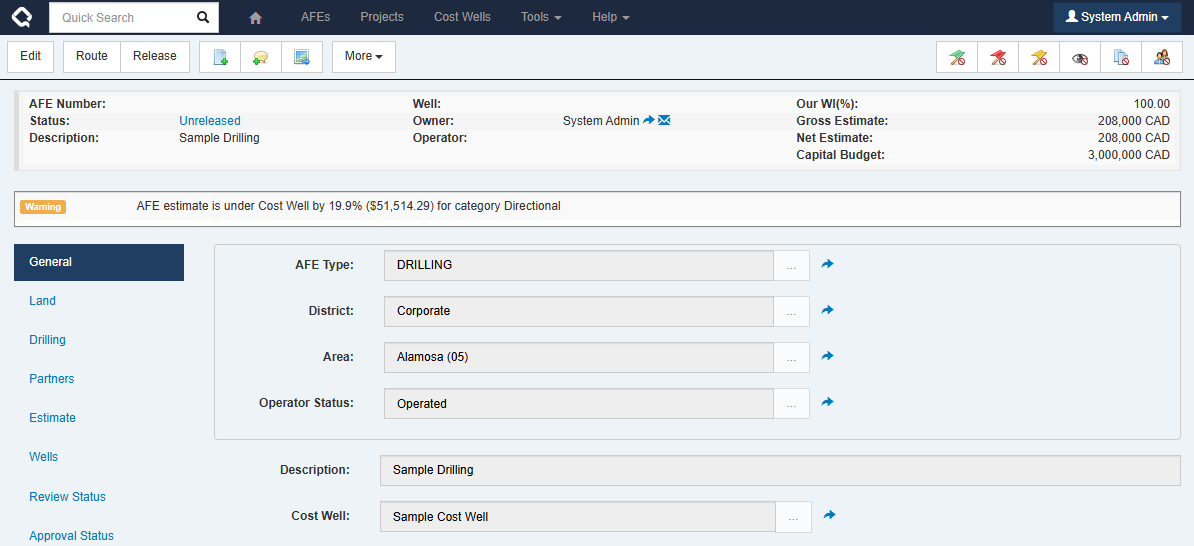Click the envelope icon next to Owner
The width and height of the screenshot is (1194, 546).
click(x=664, y=120)
